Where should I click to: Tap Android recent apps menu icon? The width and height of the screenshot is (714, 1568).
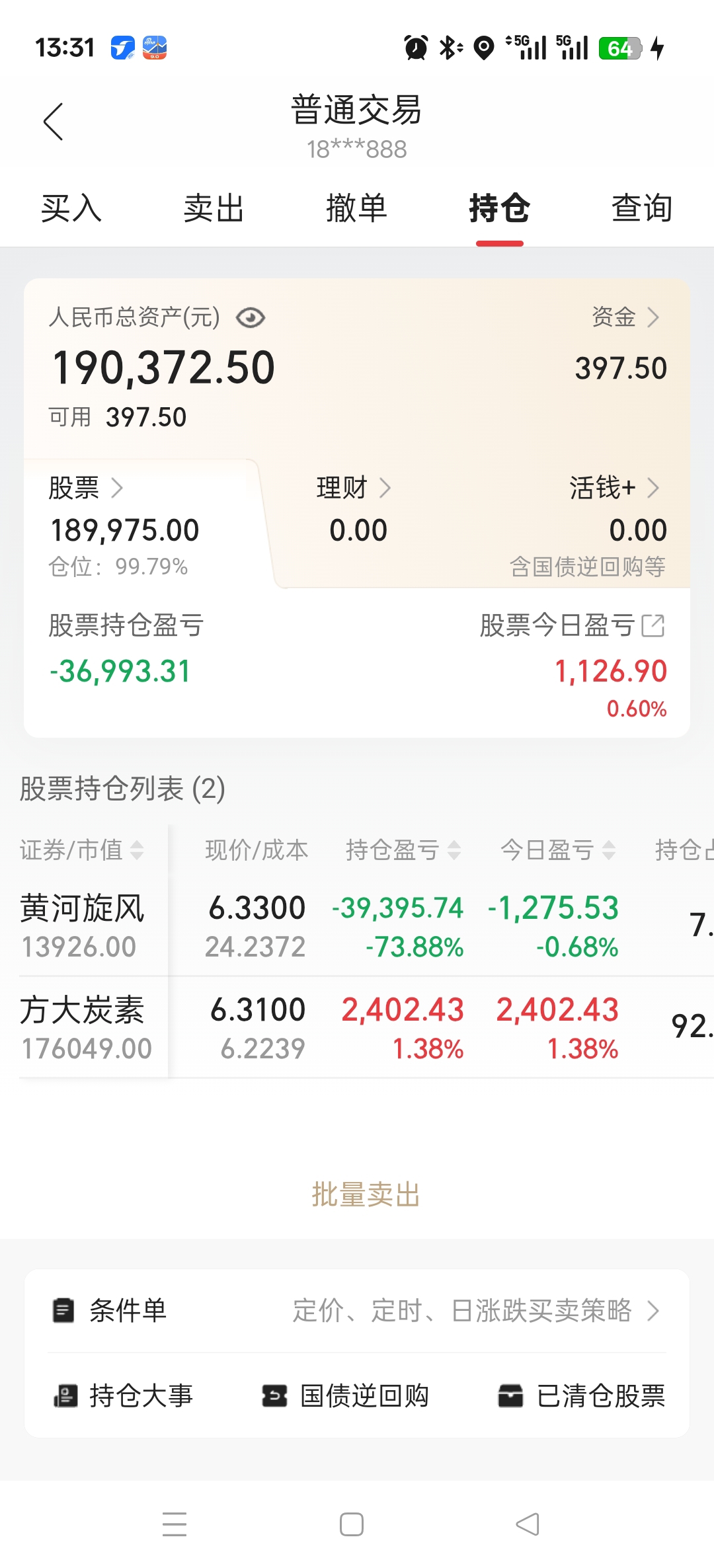point(175,1524)
